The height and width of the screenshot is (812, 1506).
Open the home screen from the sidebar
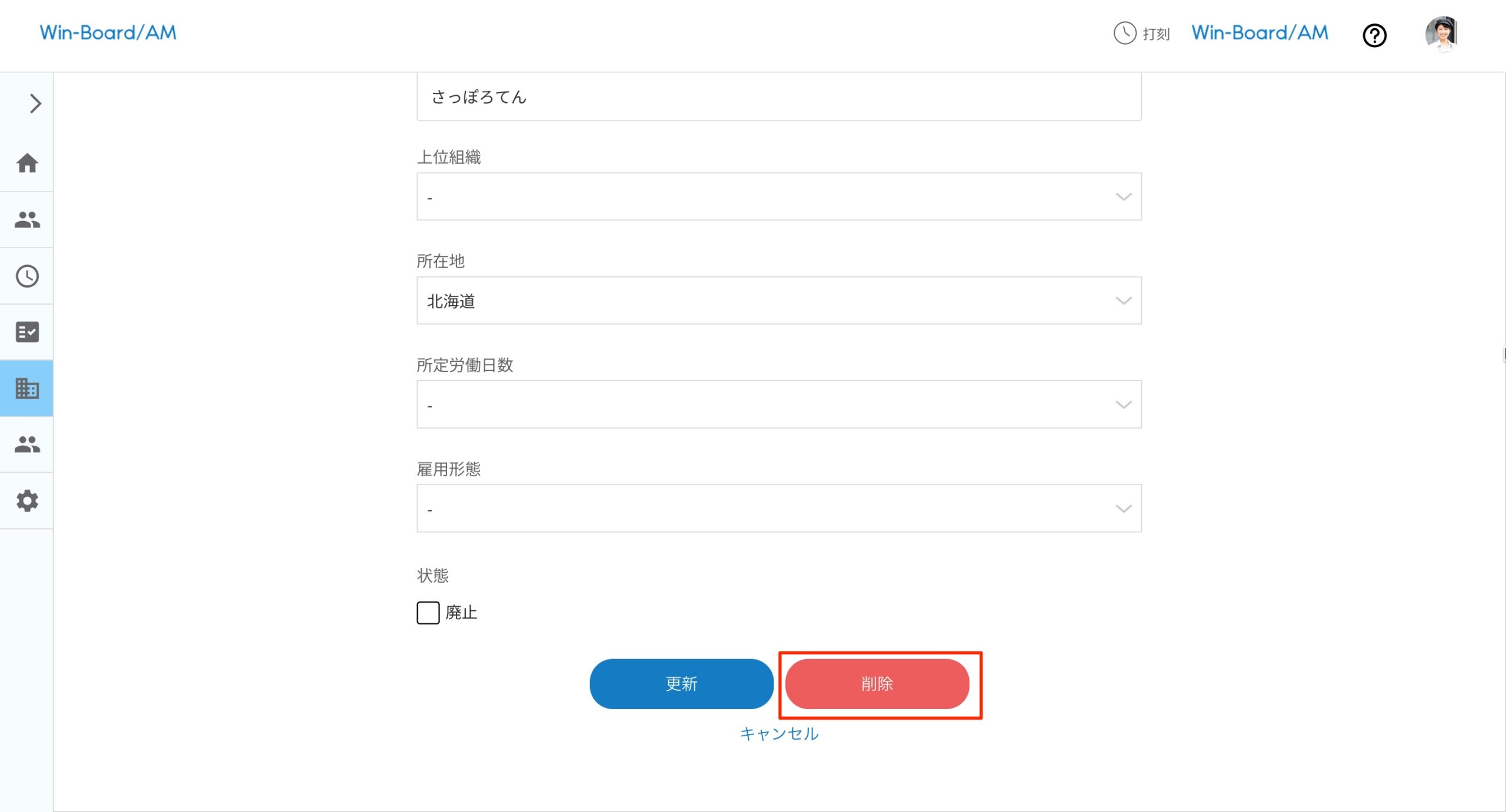27,163
